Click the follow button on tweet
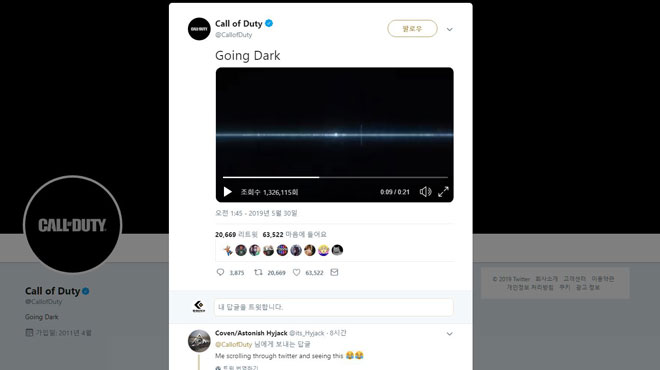660x370 pixels. click(412, 29)
